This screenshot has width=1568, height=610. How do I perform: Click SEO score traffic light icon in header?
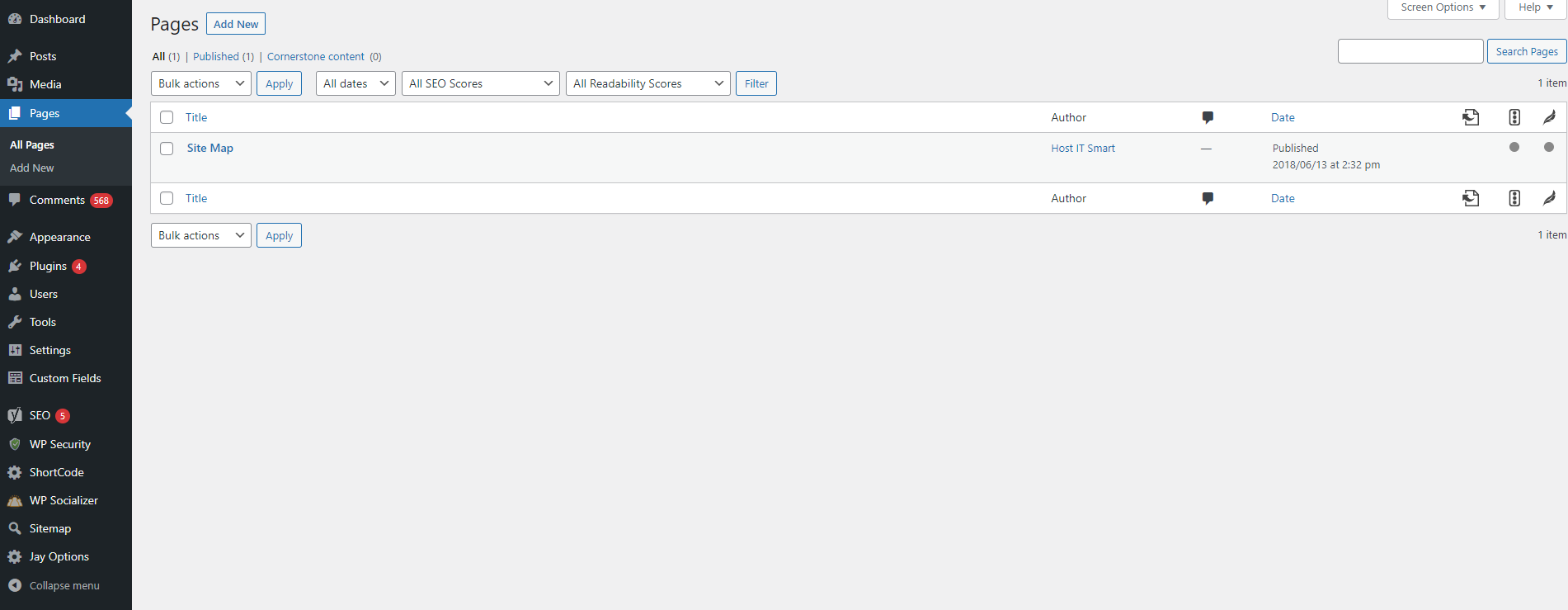pos(1514,117)
